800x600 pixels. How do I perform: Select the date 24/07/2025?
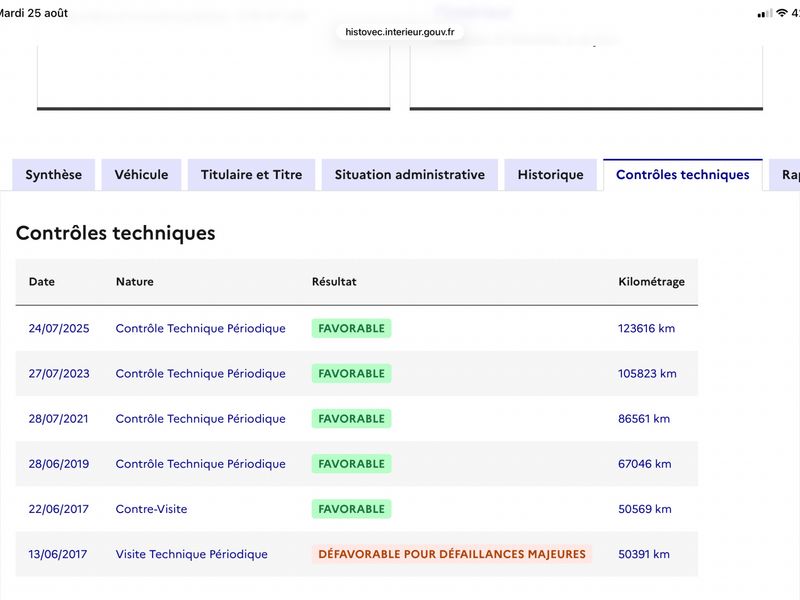(59, 328)
